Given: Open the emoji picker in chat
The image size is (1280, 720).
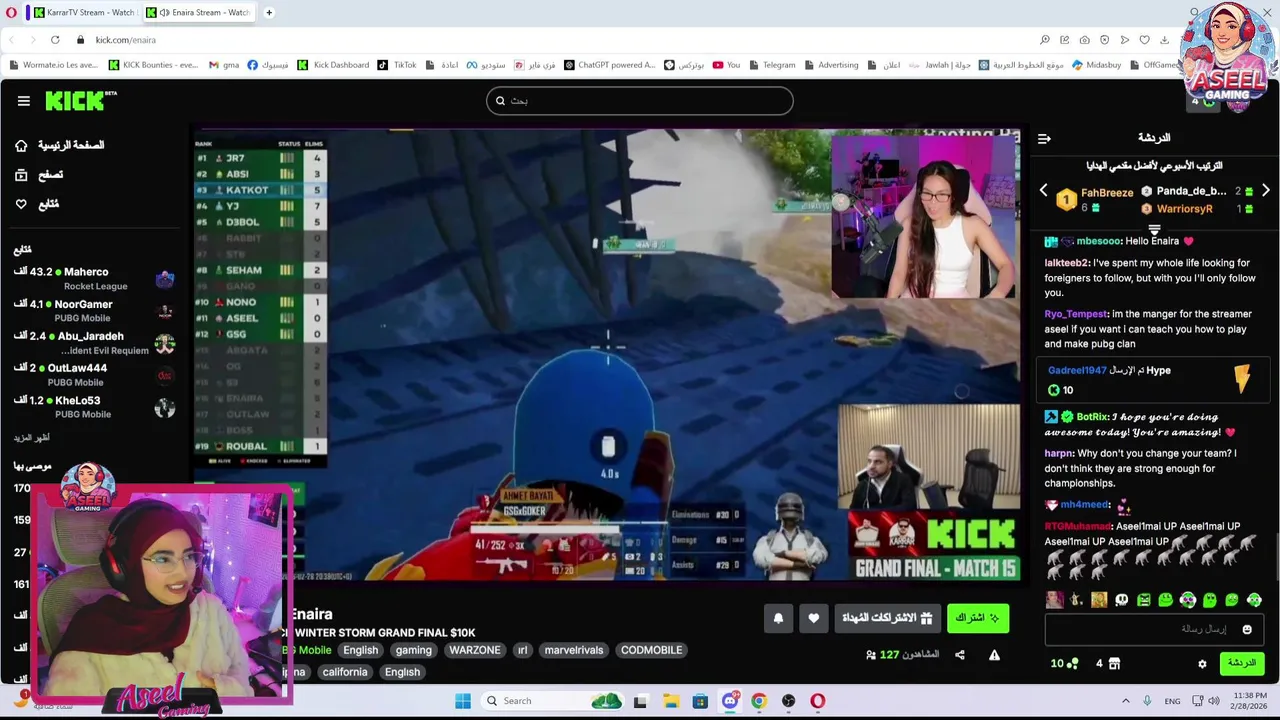Looking at the screenshot, I should pyautogui.click(x=1247, y=629).
